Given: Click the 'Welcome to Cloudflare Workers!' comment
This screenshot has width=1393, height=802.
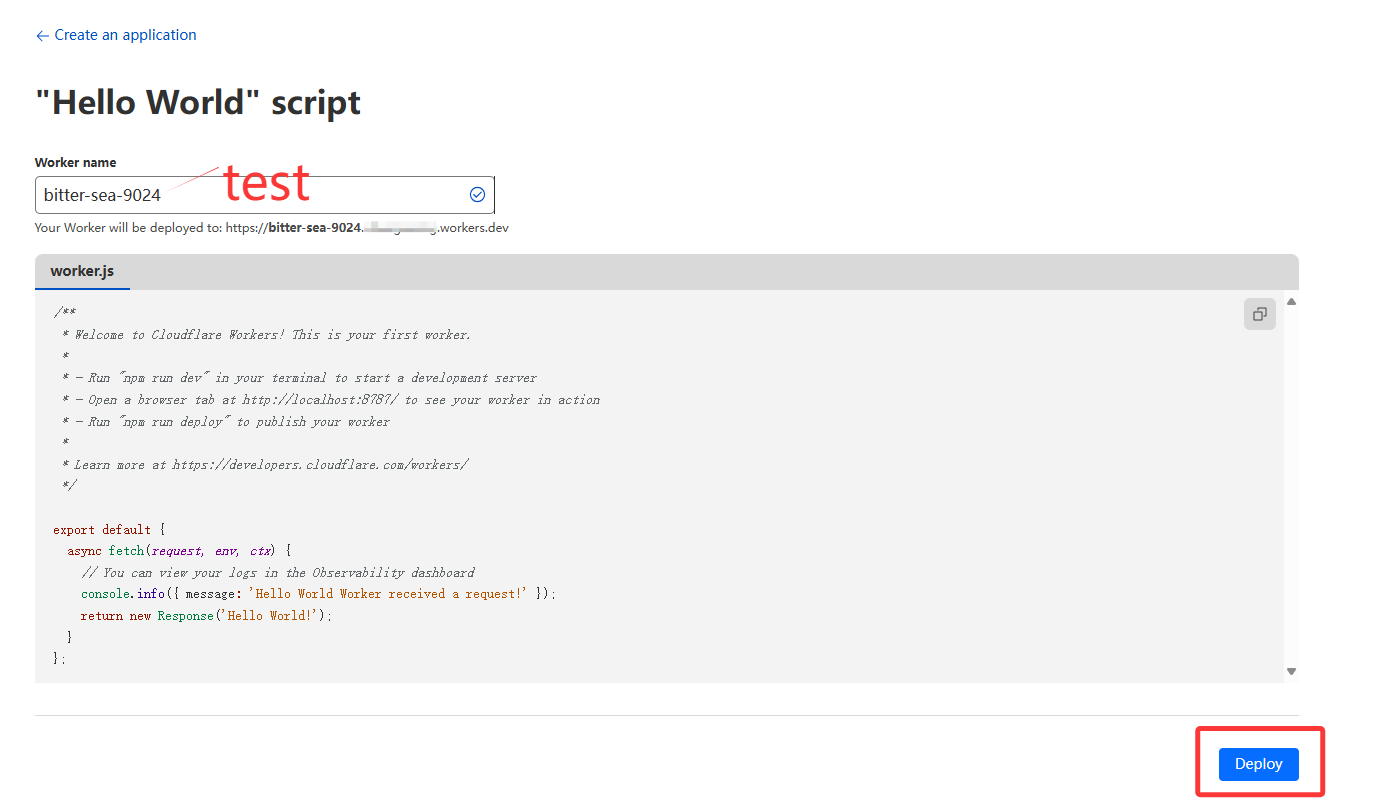Looking at the screenshot, I should (266, 335).
